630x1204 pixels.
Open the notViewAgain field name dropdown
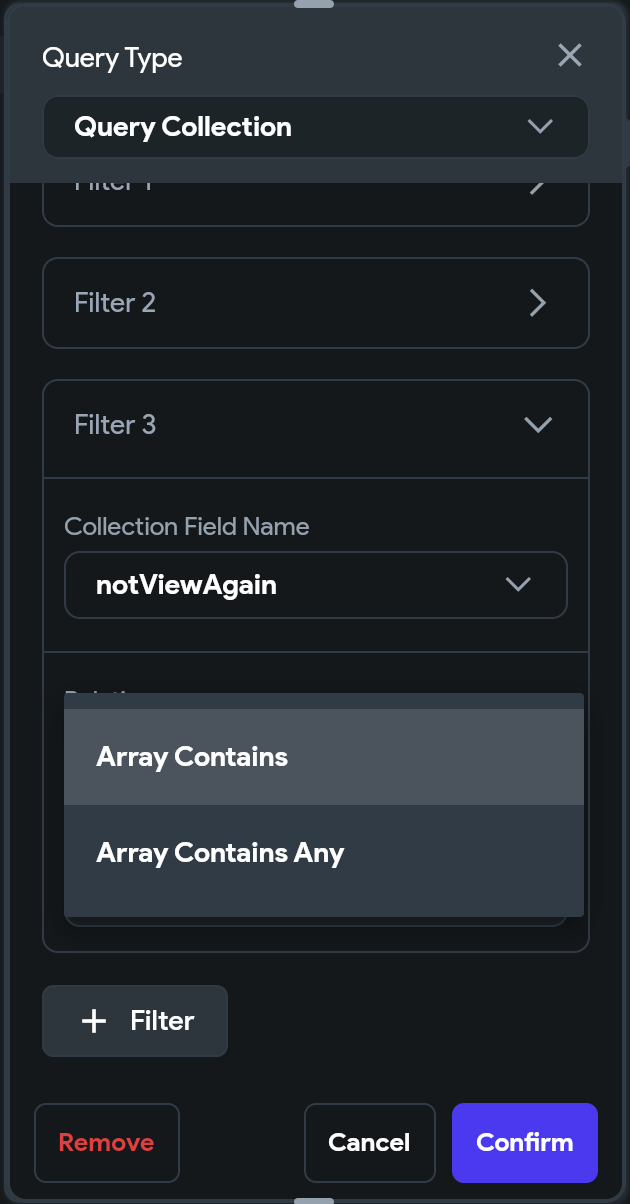[x=315, y=585]
